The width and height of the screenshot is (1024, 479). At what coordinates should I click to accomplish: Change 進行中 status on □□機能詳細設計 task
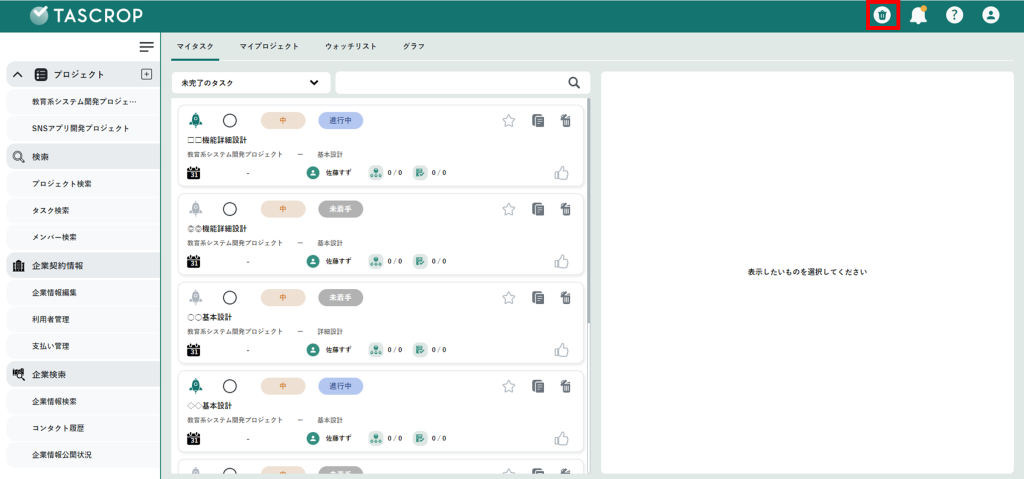coord(340,120)
